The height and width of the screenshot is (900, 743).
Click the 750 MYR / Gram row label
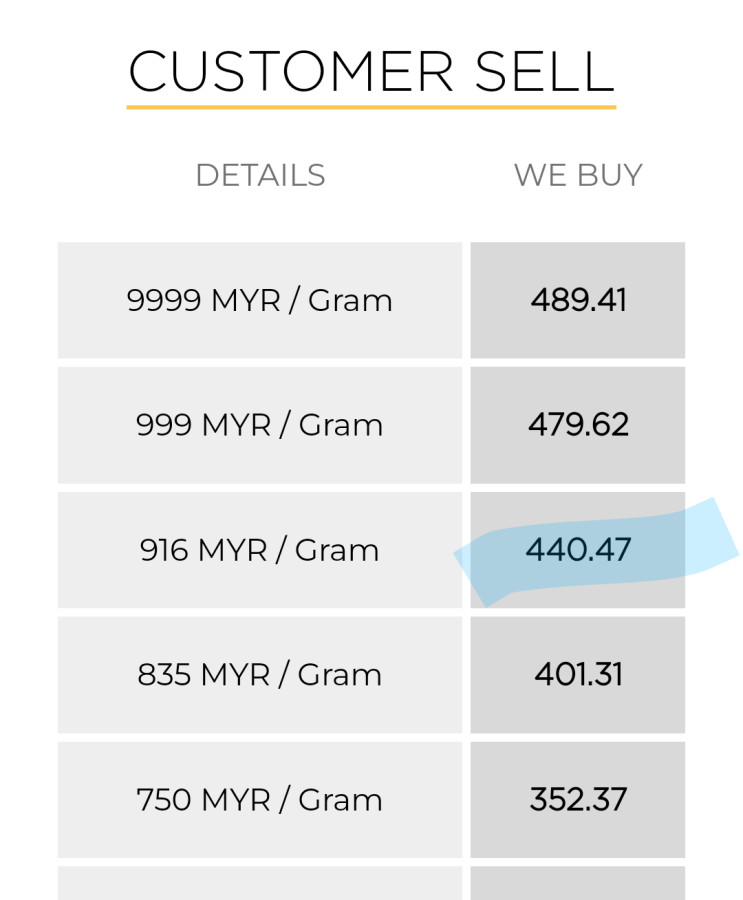click(260, 800)
